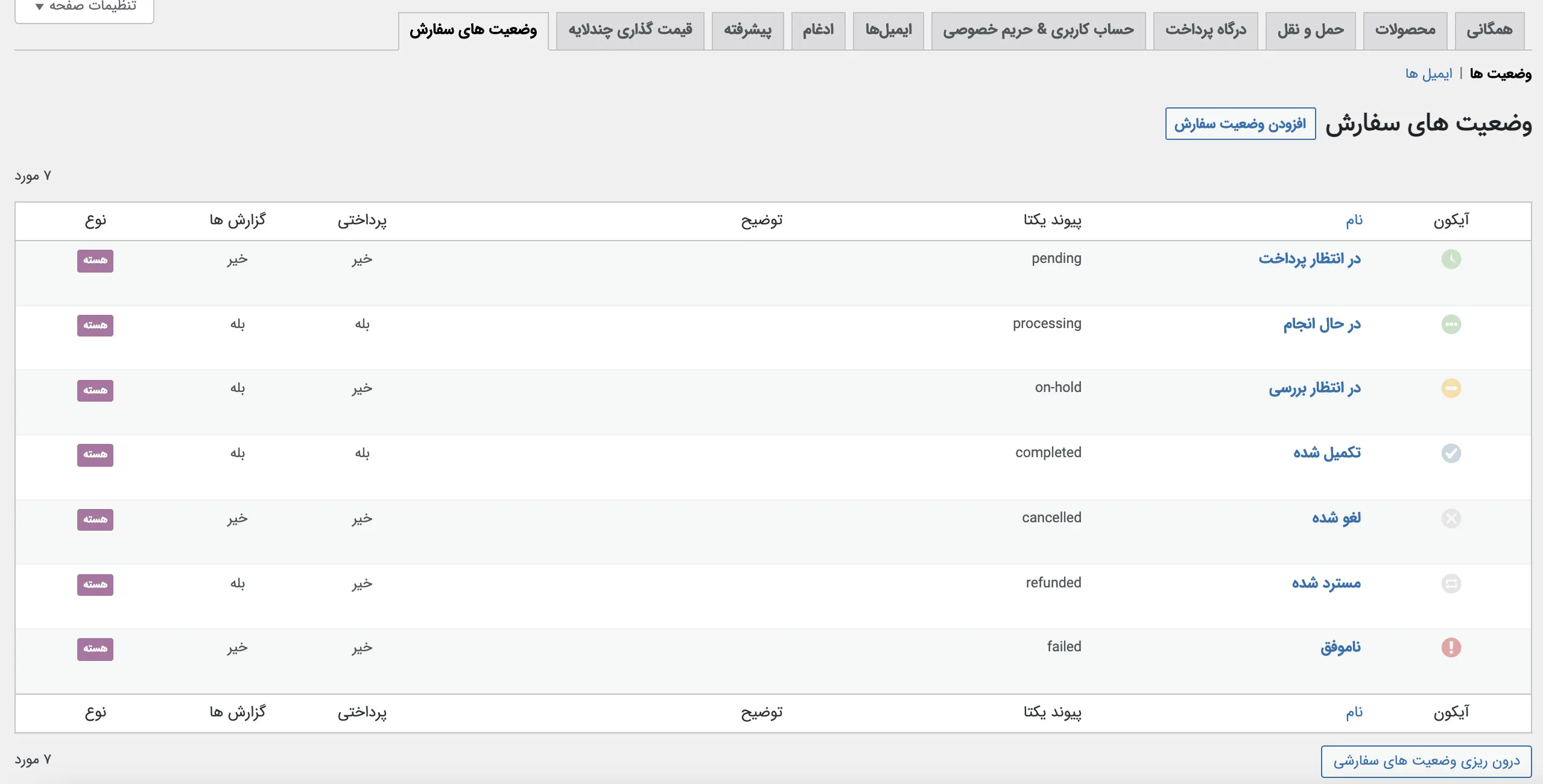Viewport: 1543px width, 784px height.
Task: Click the blue checkmark icon for completed status
Action: (x=1451, y=454)
